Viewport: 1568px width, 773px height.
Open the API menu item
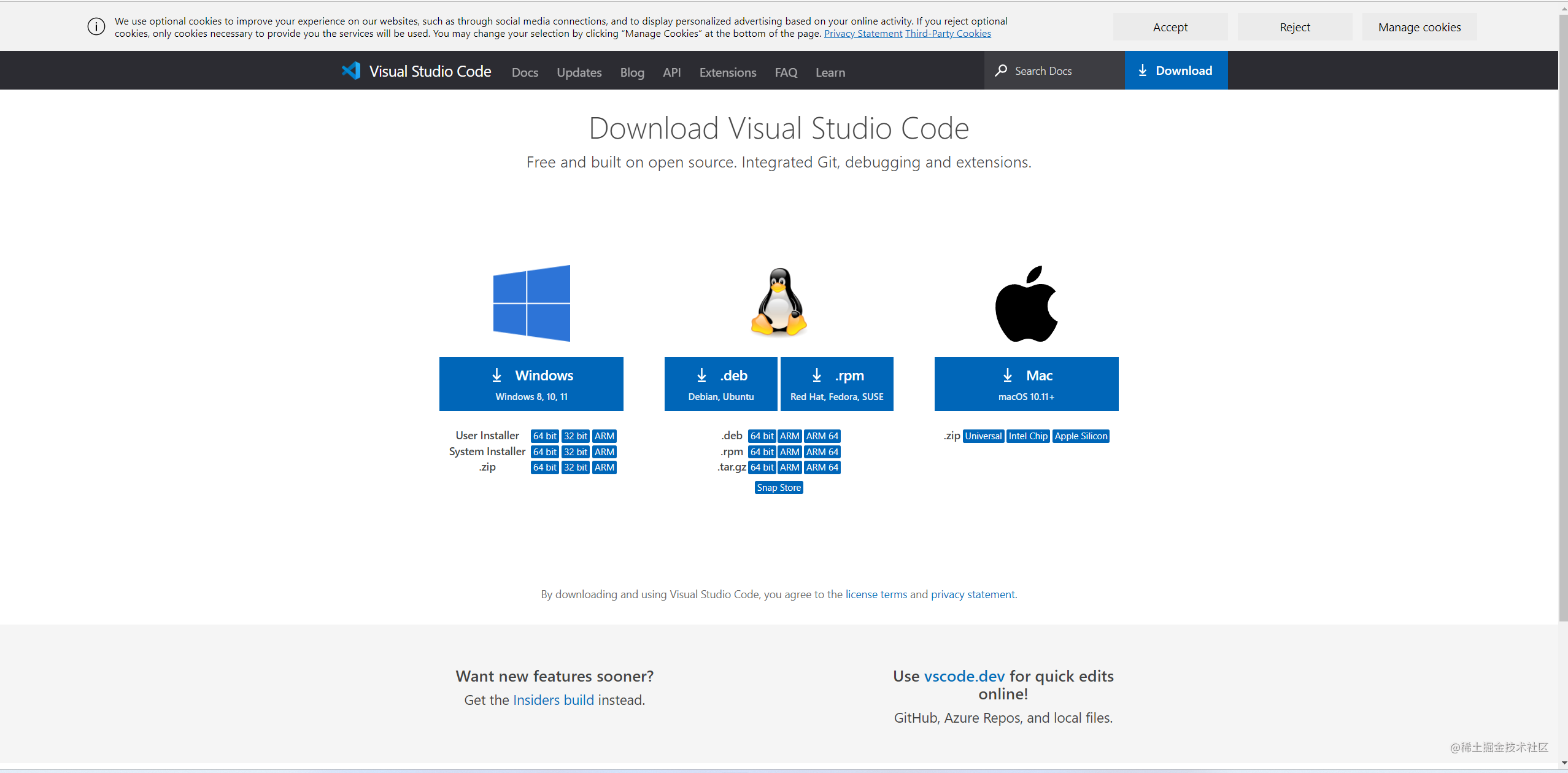coord(672,72)
